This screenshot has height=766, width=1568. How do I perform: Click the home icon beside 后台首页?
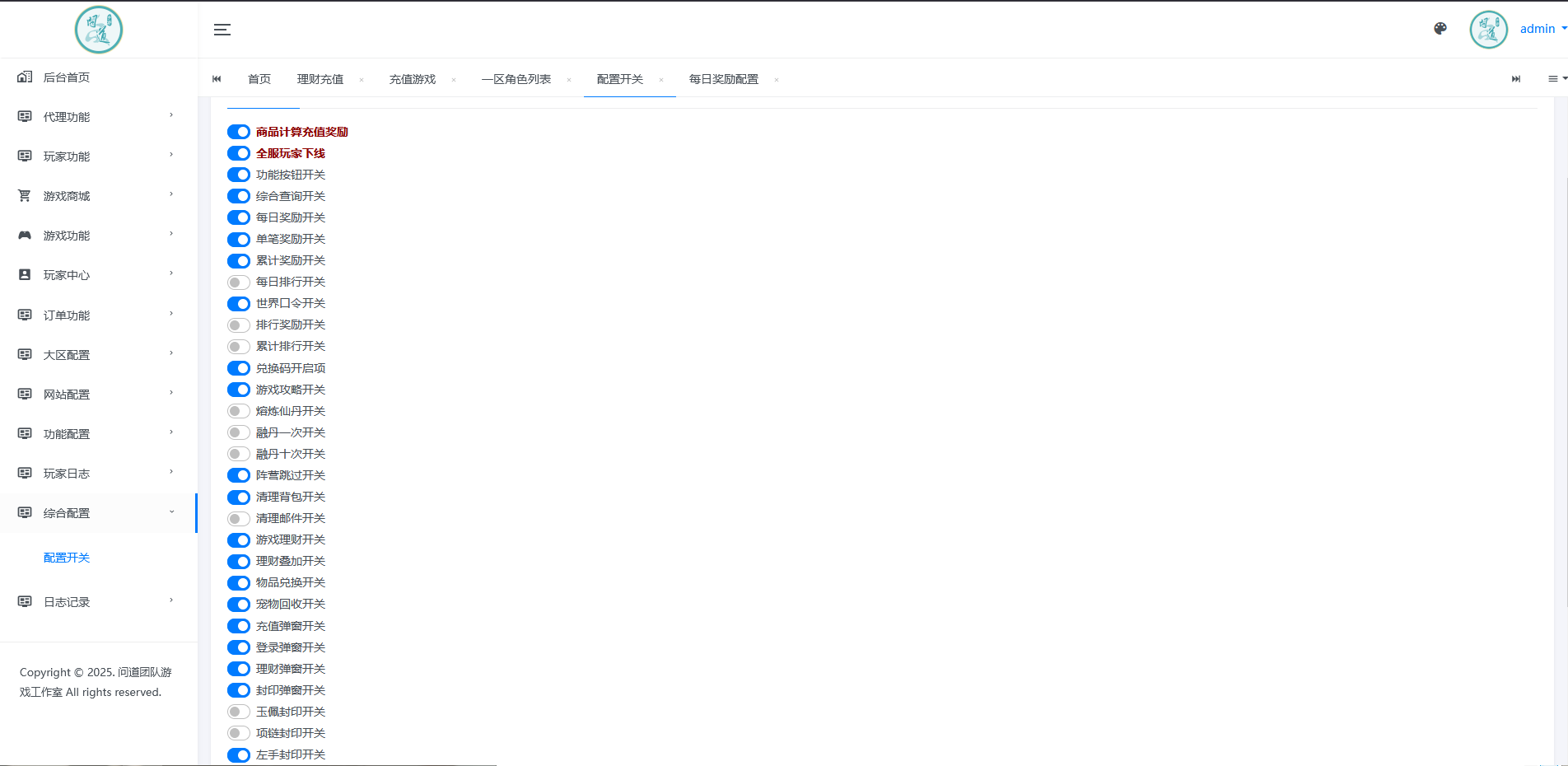coord(24,77)
